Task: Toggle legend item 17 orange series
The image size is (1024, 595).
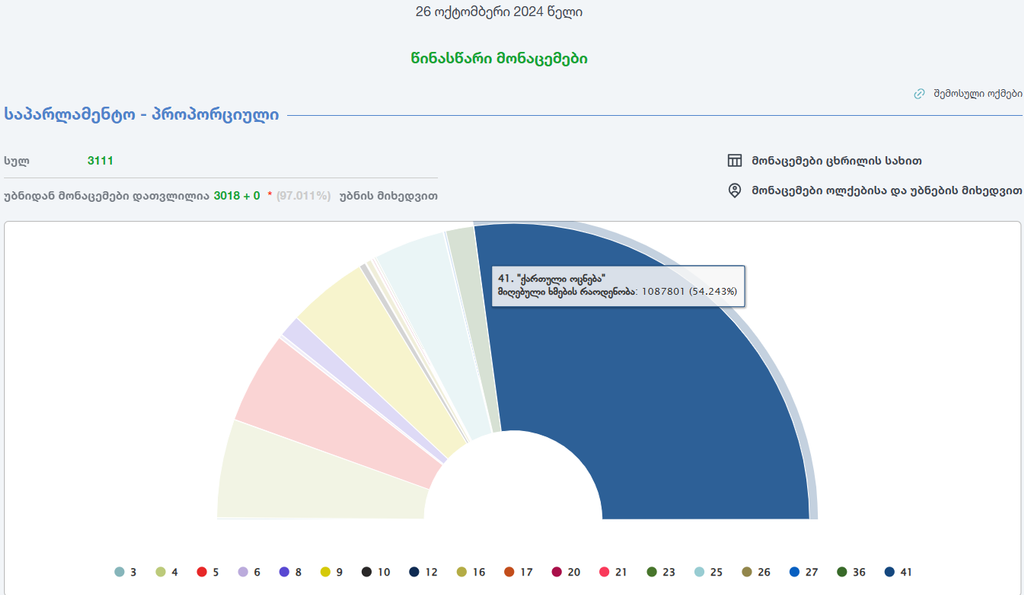Action: point(519,572)
